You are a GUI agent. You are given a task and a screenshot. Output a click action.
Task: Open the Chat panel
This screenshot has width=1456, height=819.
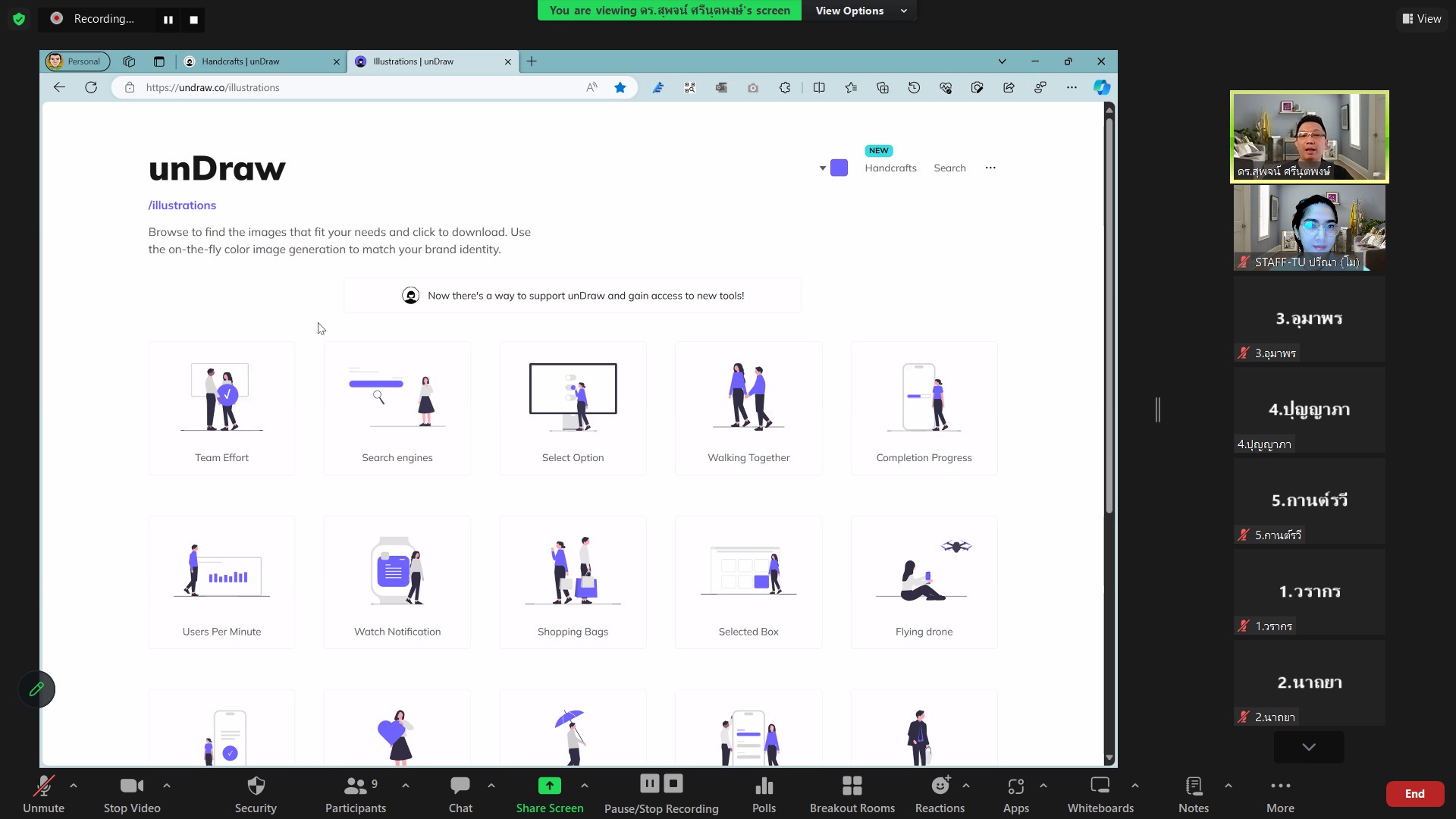(x=460, y=794)
